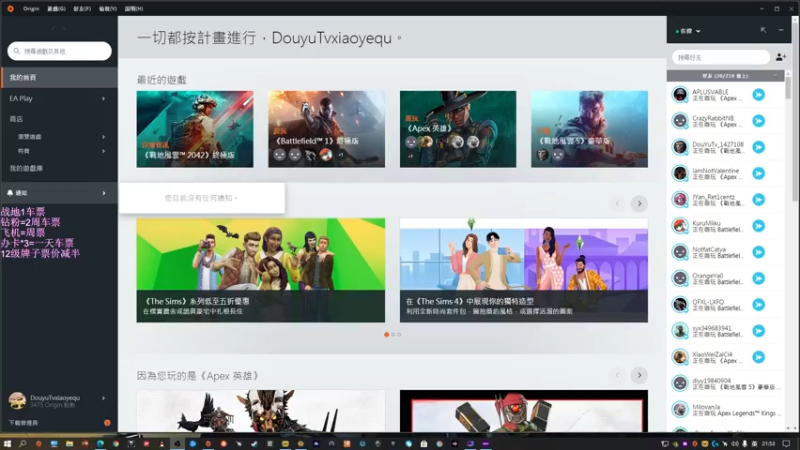Minimize the friends list panel

click(781, 31)
